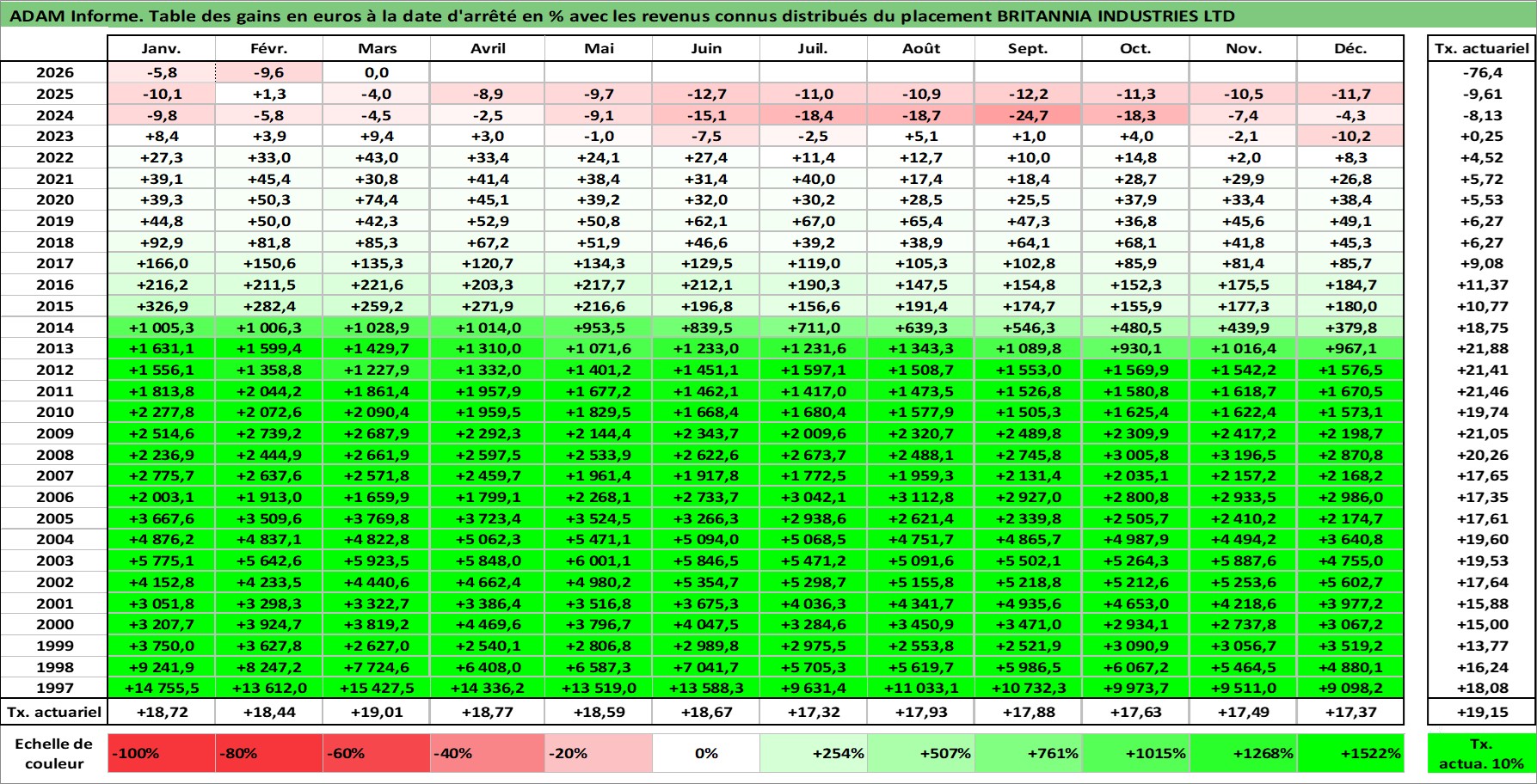Click the +1268% color scale cell

1244,753
